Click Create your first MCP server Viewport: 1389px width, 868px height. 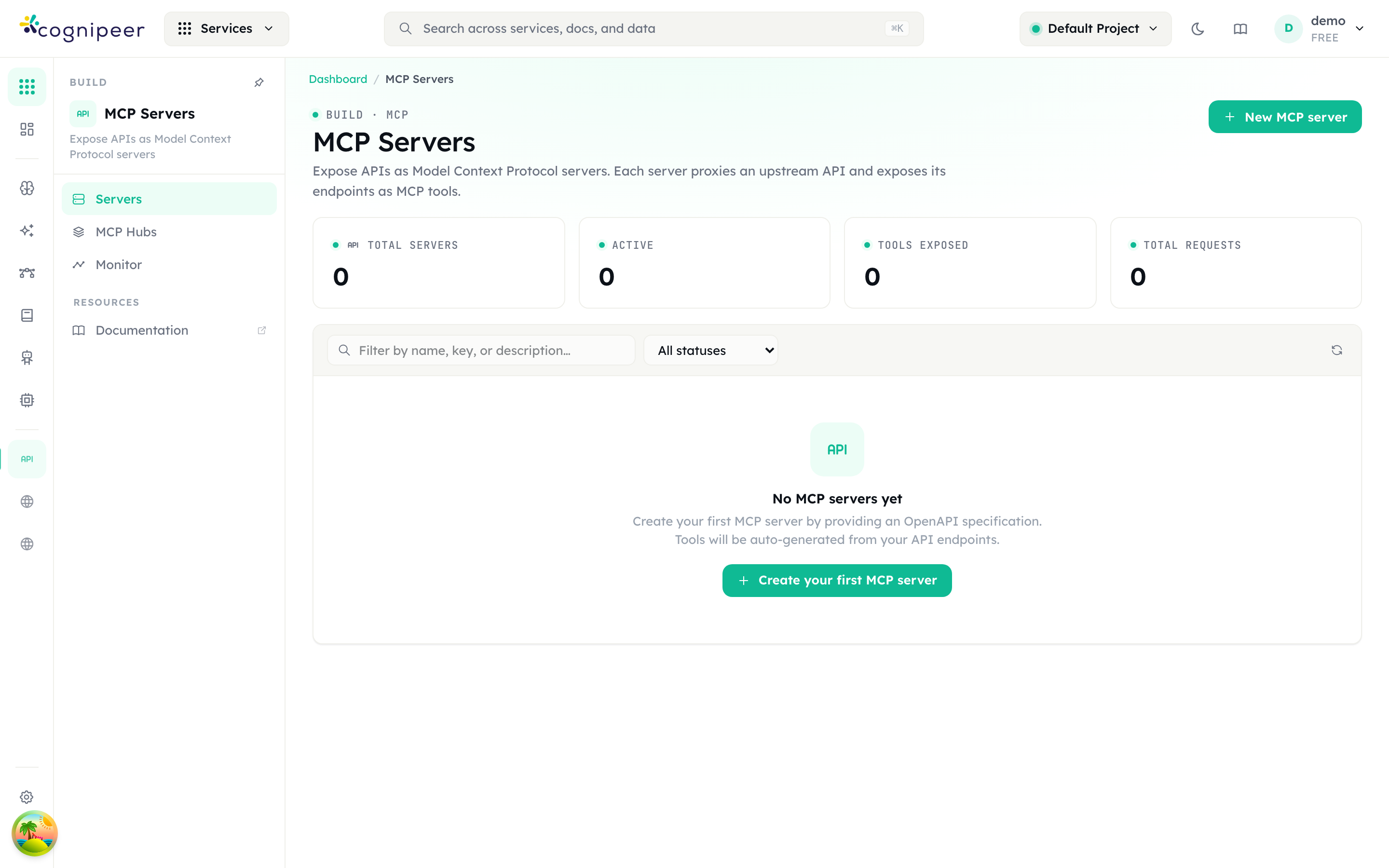tap(837, 581)
